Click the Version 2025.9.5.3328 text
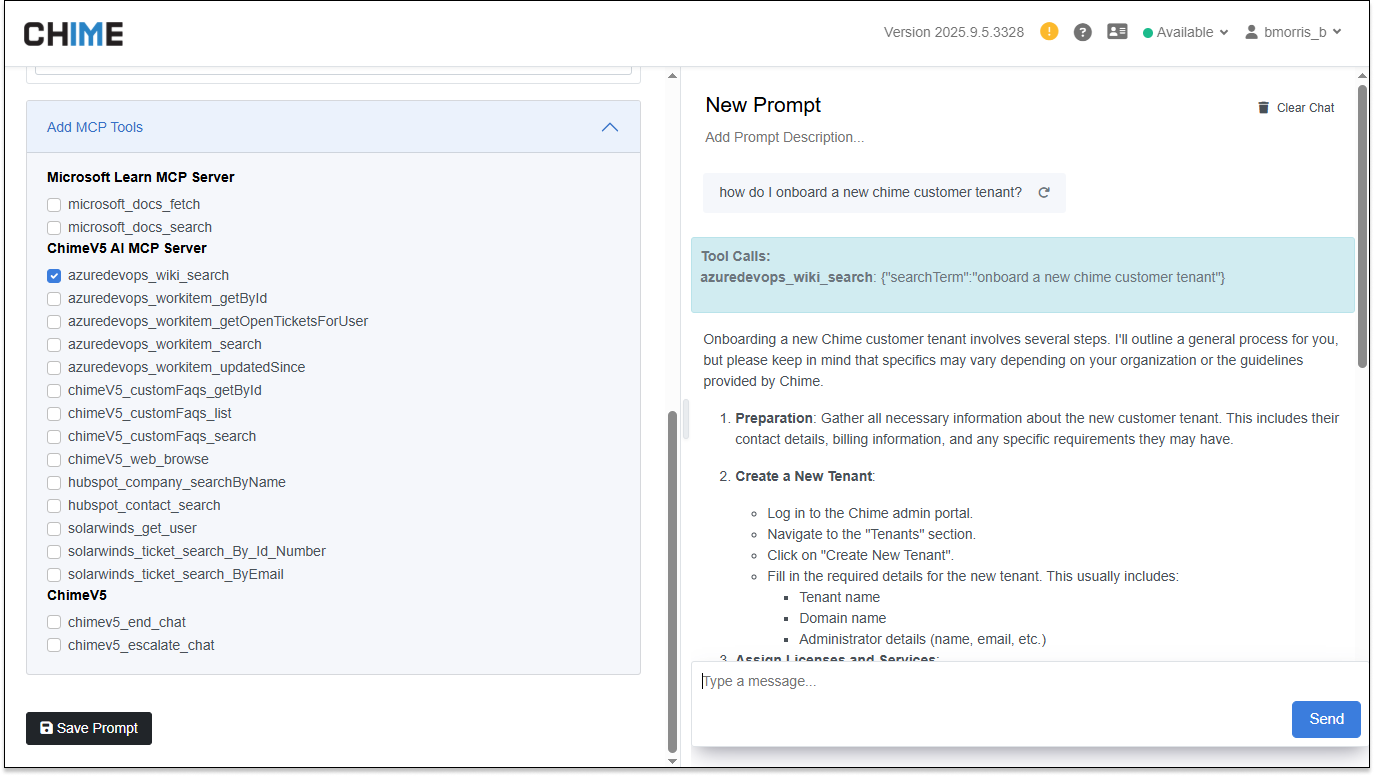The height and width of the screenshot is (776, 1374). pyautogui.click(x=954, y=32)
